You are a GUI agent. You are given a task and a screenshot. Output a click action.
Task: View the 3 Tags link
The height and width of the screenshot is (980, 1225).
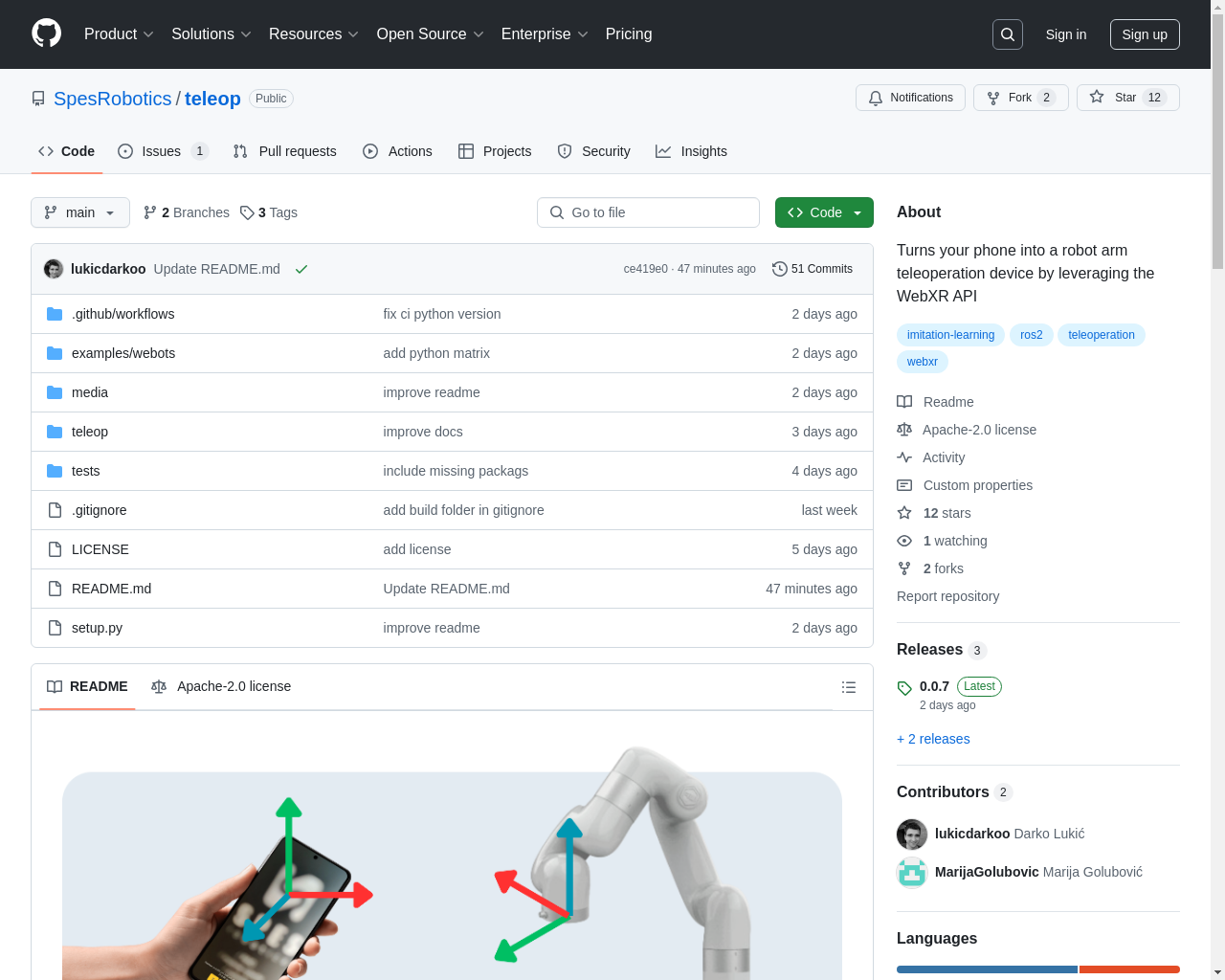[x=269, y=212]
